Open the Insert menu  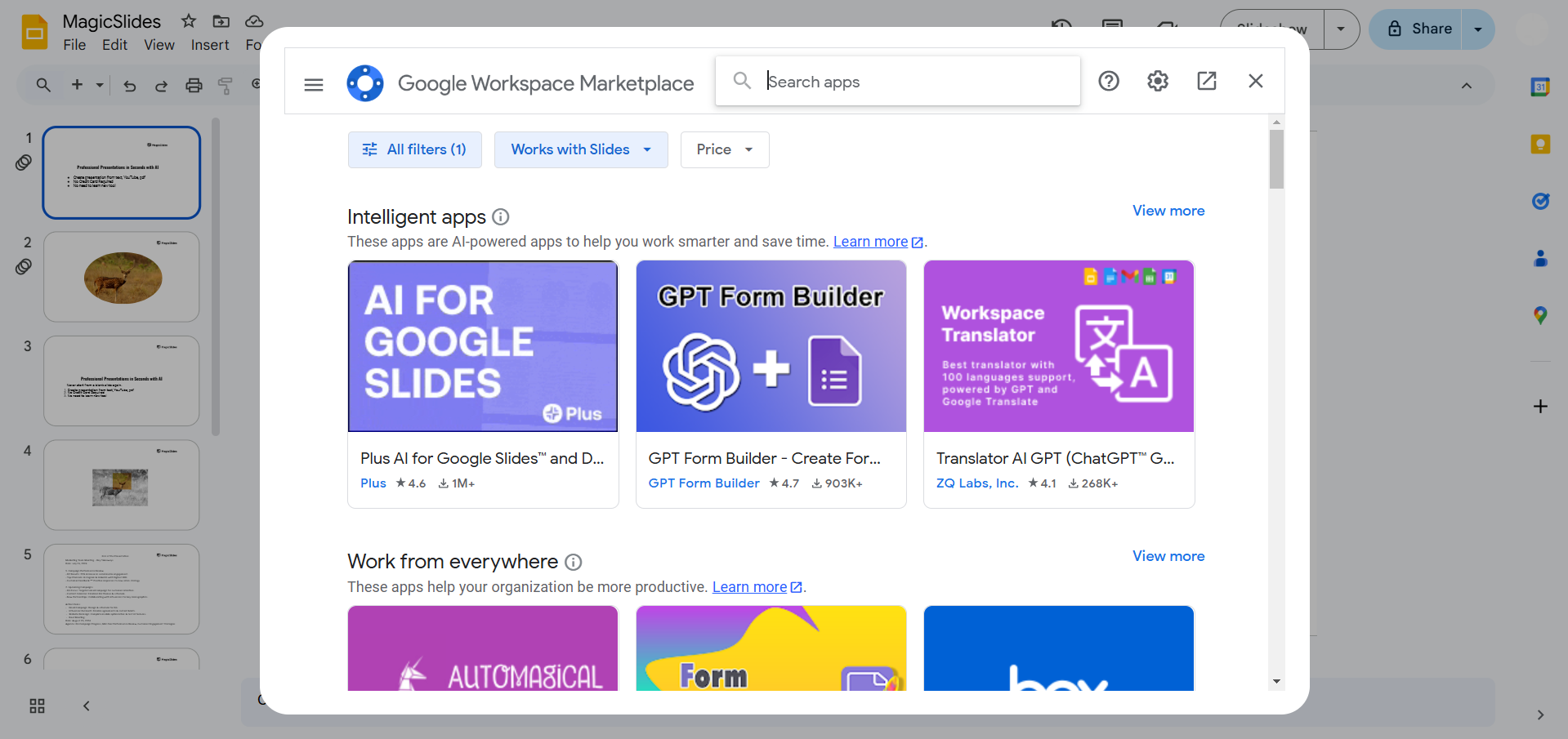click(210, 45)
